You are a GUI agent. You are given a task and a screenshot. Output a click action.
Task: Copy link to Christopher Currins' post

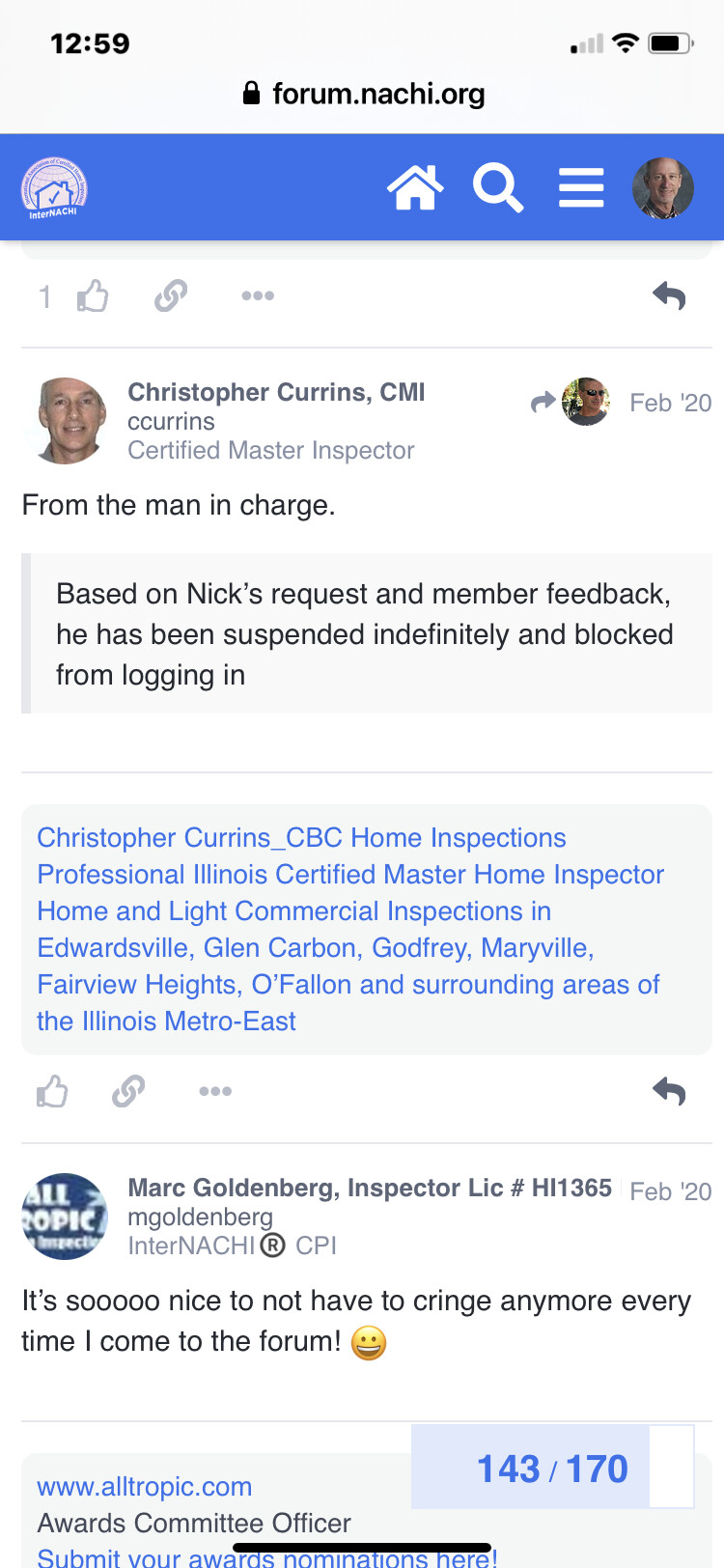[128, 1091]
